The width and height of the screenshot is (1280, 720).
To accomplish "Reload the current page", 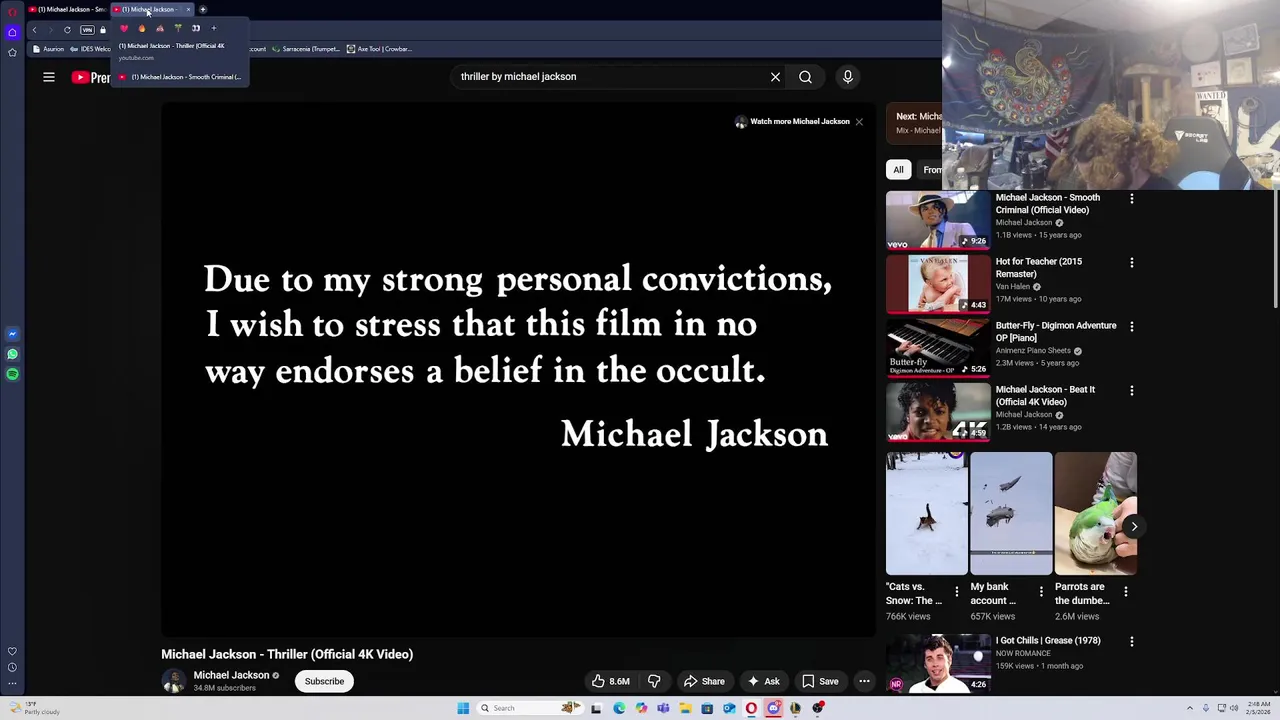I will tap(67, 29).
